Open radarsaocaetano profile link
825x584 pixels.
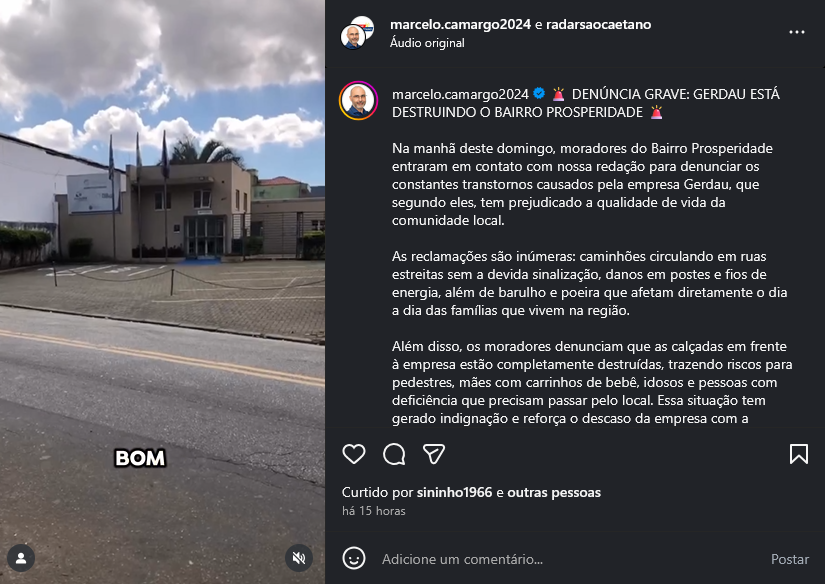pos(598,24)
